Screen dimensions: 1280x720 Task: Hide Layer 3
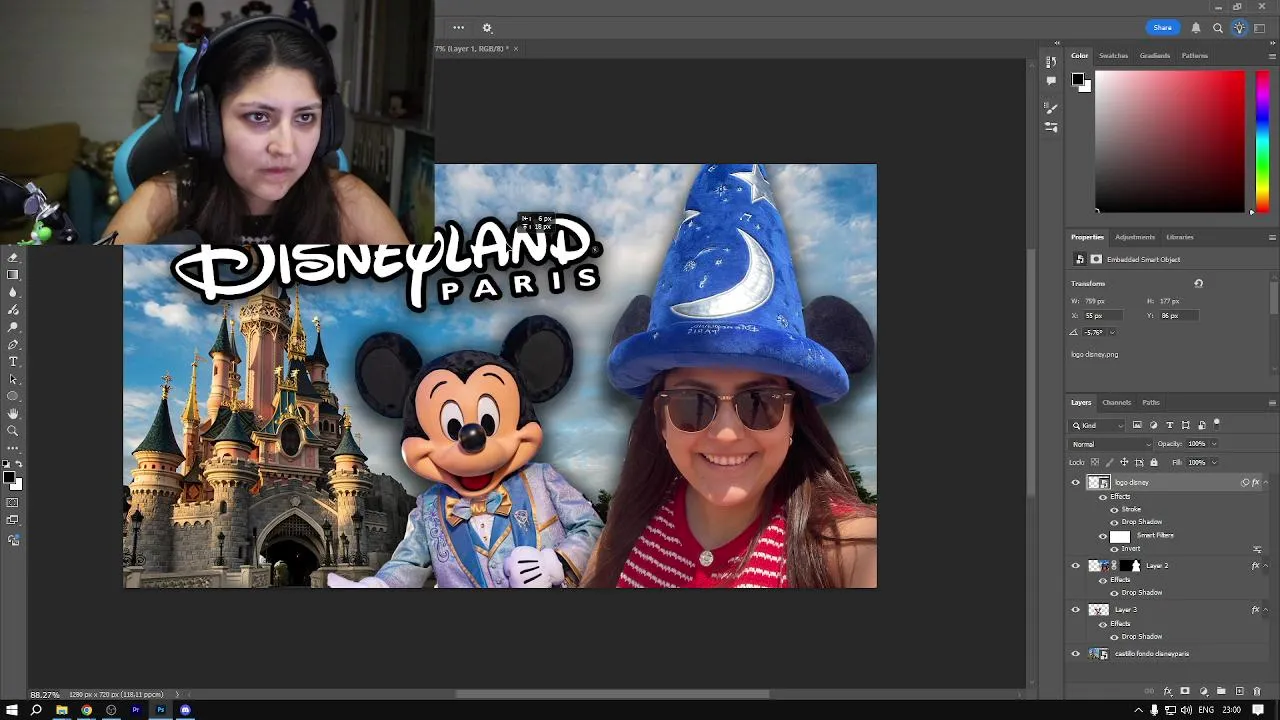coord(1076,610)
